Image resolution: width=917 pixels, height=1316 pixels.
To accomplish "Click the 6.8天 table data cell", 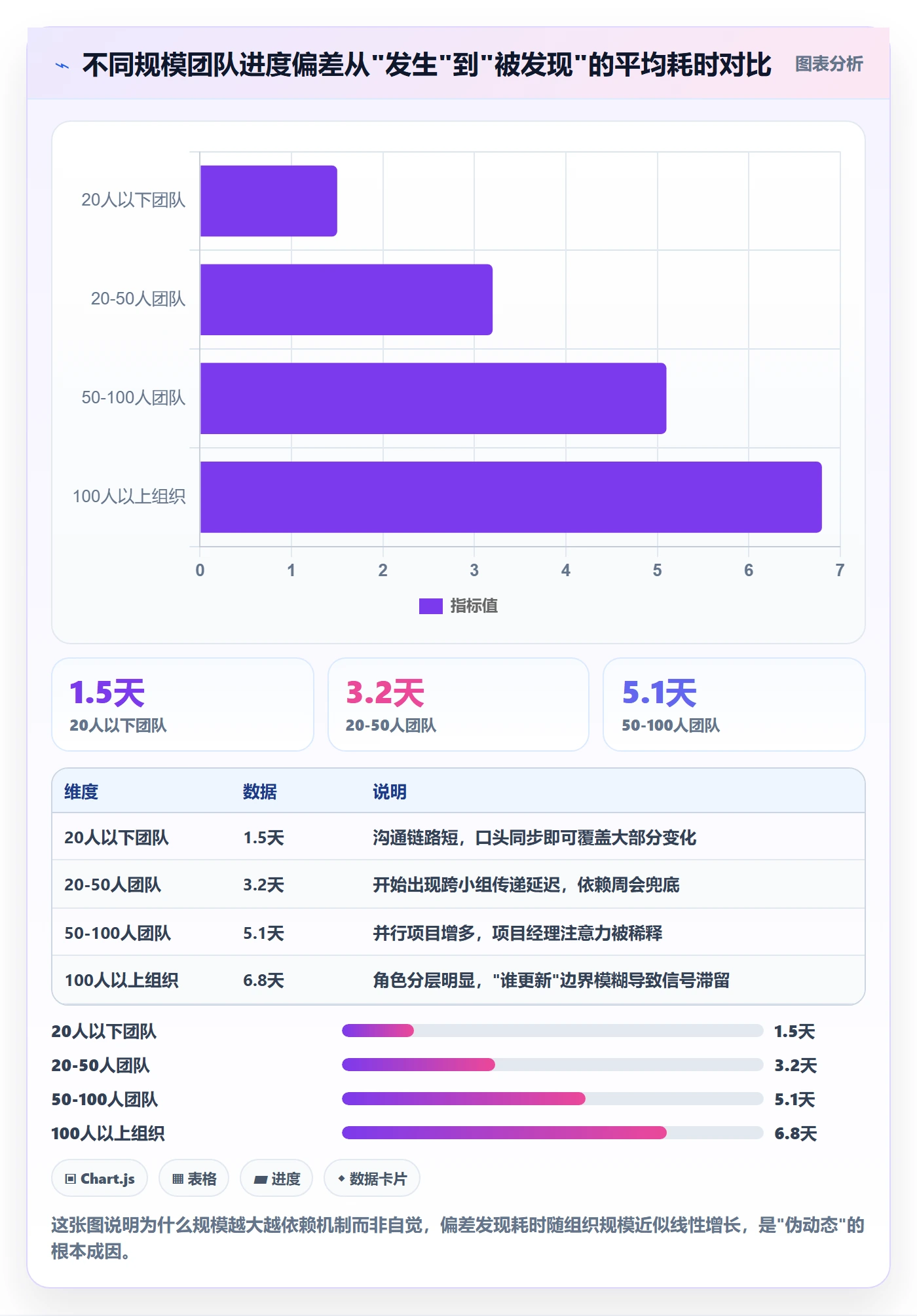I will pyautogui.click(x=263, y=980).
